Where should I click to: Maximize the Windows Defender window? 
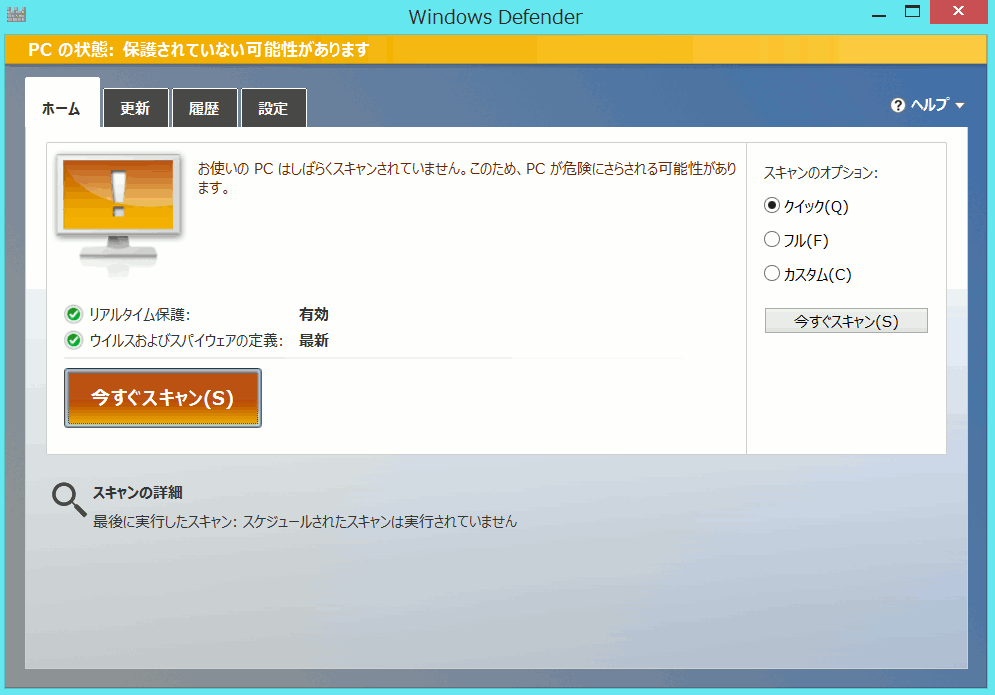coord(912,13)
